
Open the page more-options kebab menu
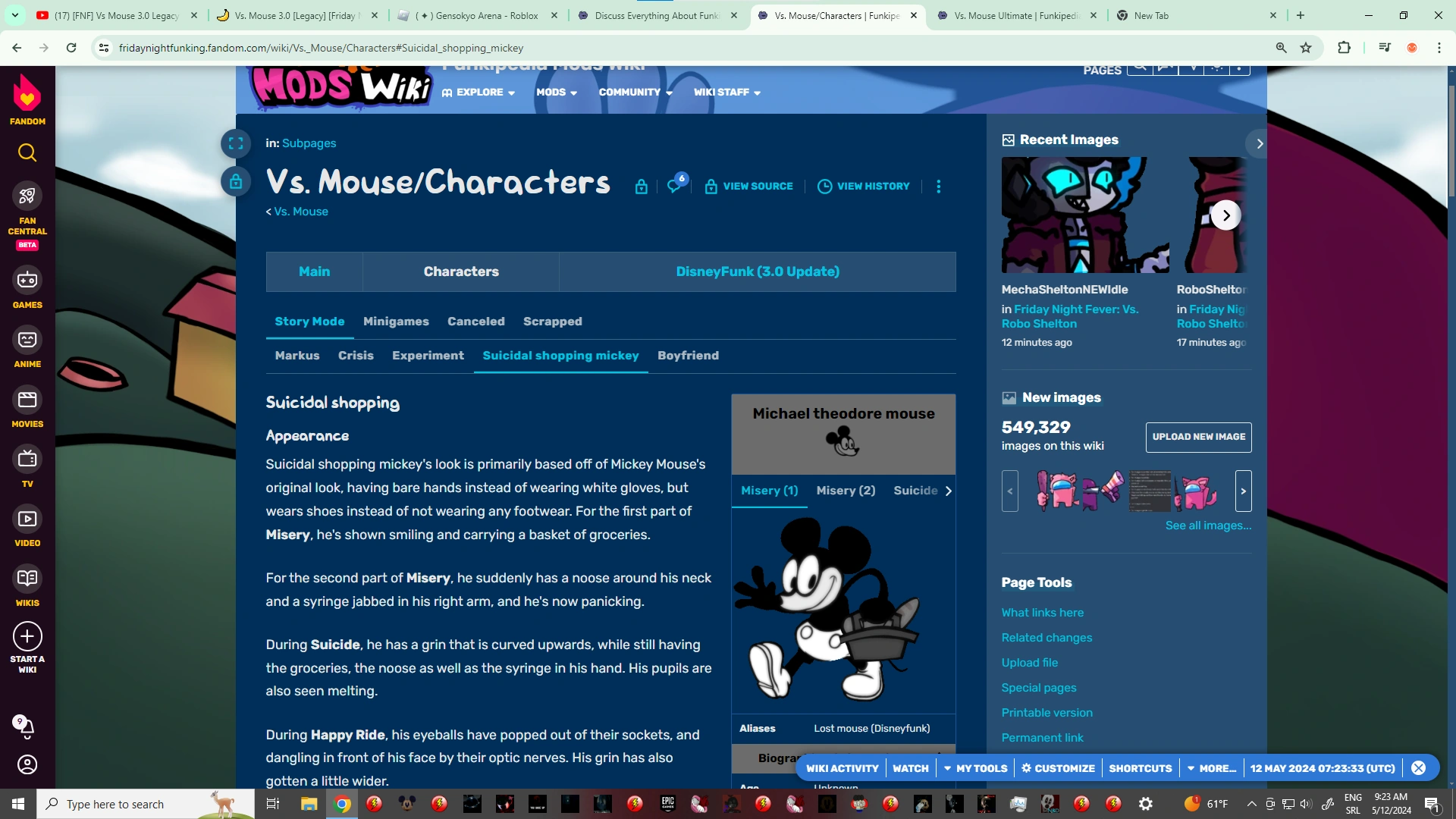(x=938, y=187)
